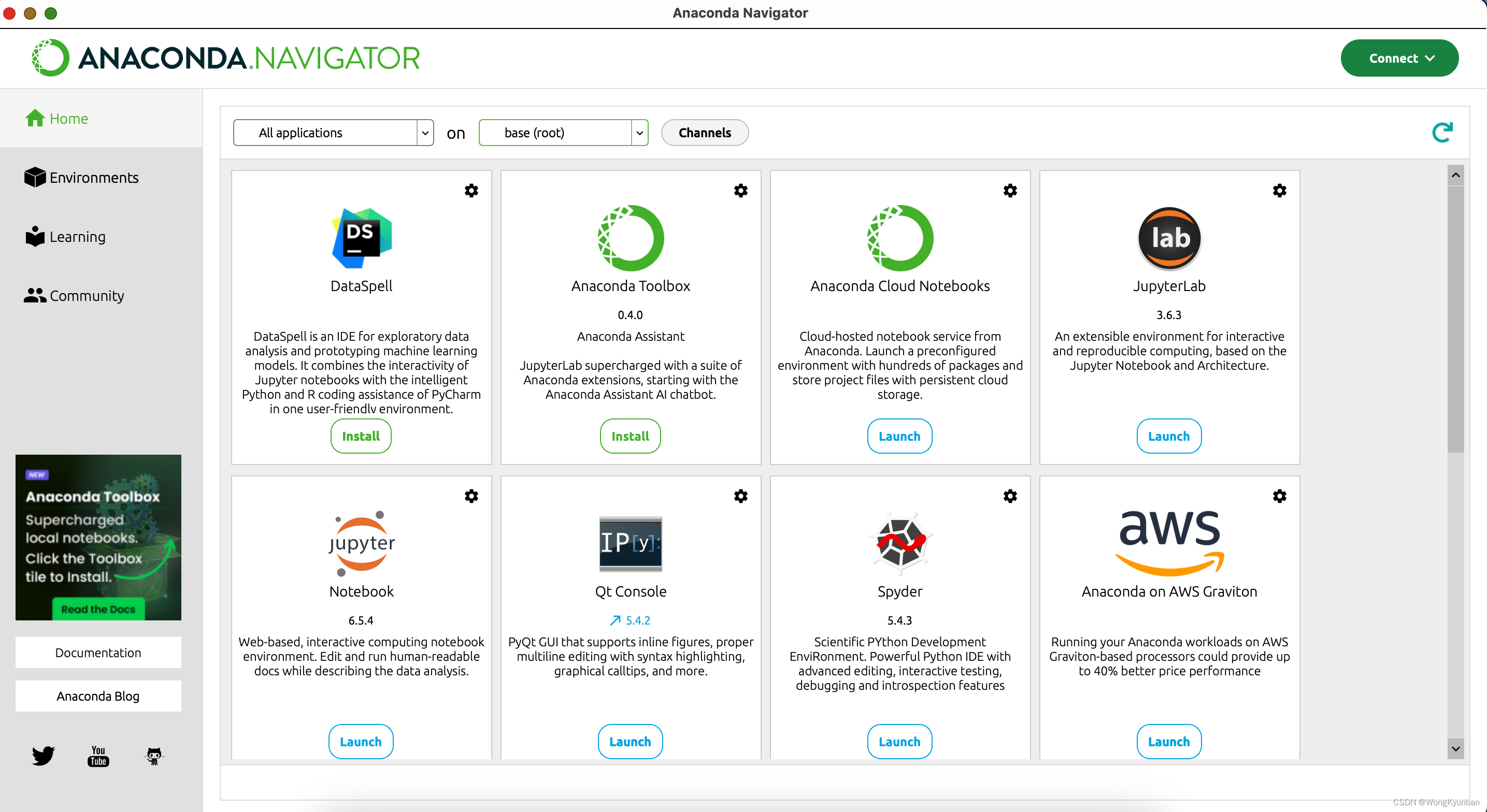Click the Jupyter Notebook logo

(361, 543)
